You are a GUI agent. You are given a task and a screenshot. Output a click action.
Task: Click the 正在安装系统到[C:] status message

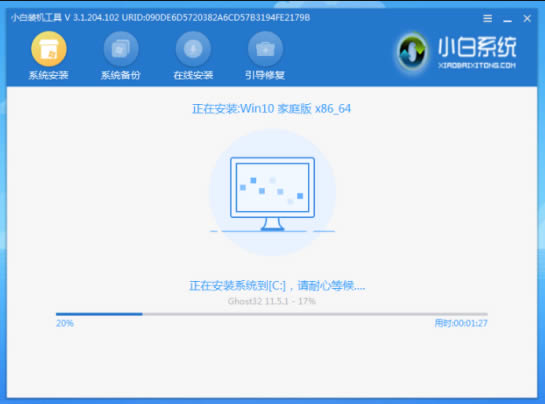coord(277,286)
